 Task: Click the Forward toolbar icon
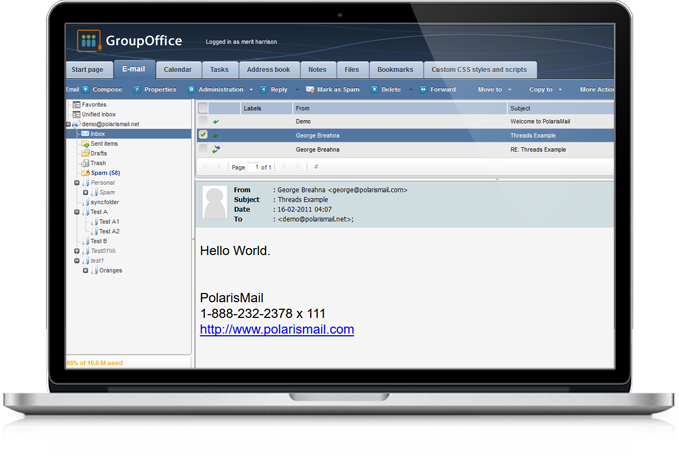click(x=424, y=89)
